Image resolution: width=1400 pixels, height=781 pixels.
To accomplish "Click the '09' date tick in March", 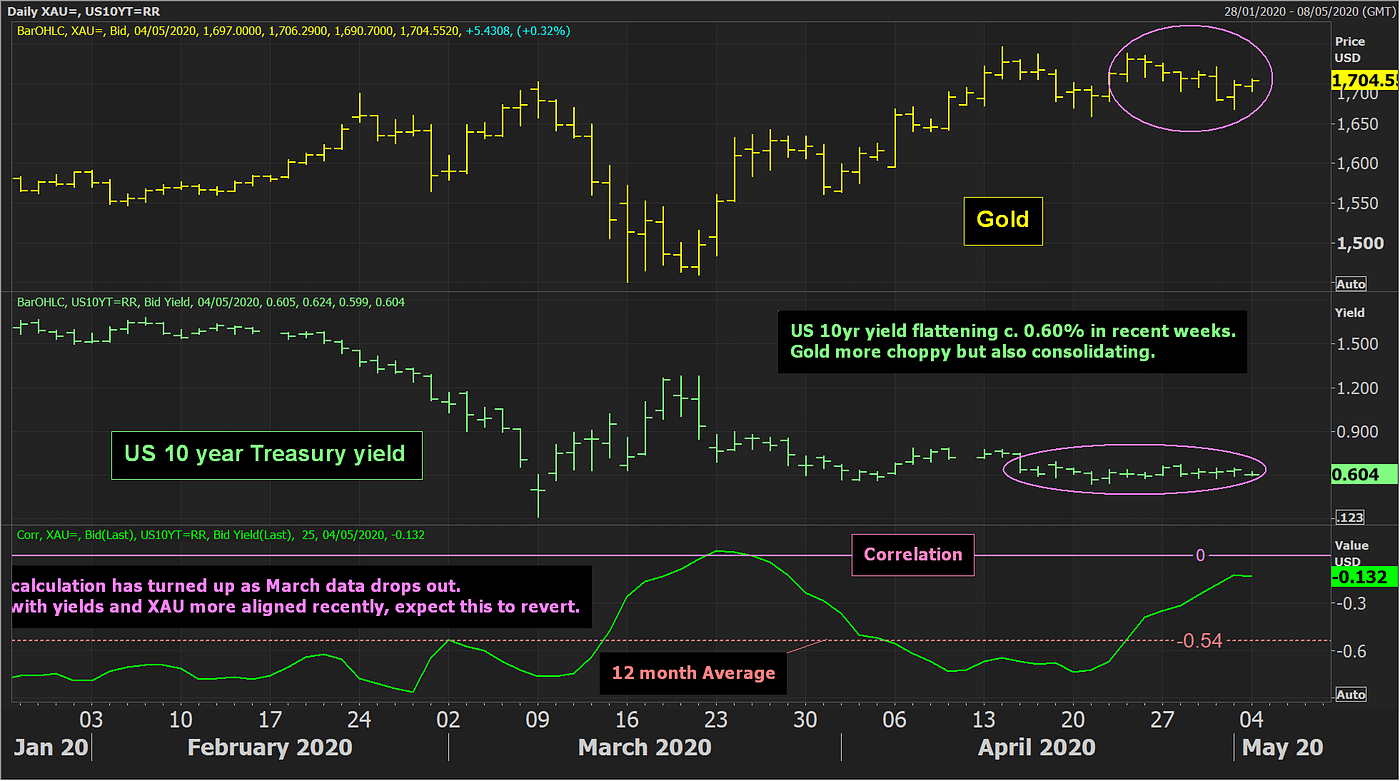I will [538, 719].
